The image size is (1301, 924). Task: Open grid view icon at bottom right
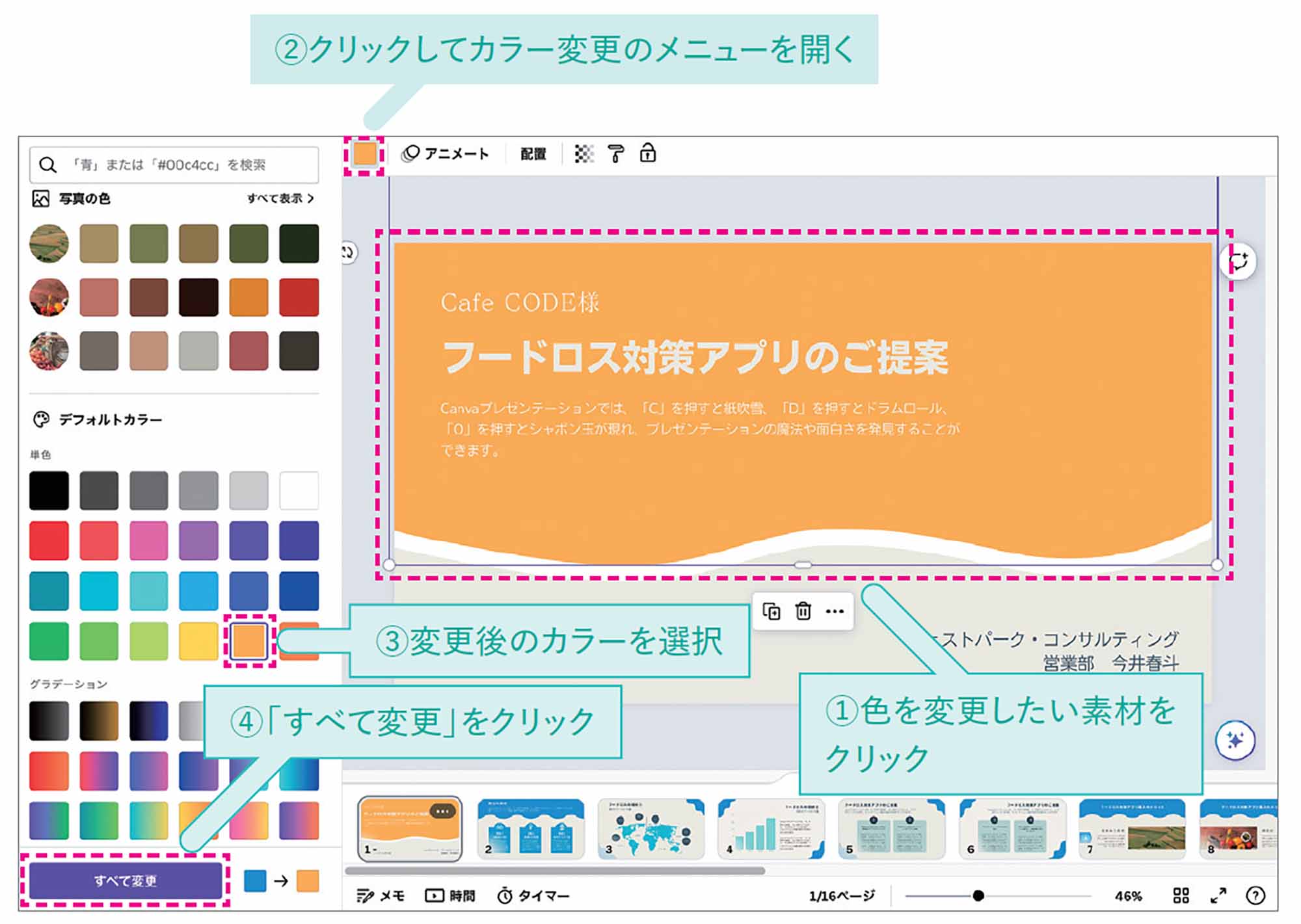1181,895
